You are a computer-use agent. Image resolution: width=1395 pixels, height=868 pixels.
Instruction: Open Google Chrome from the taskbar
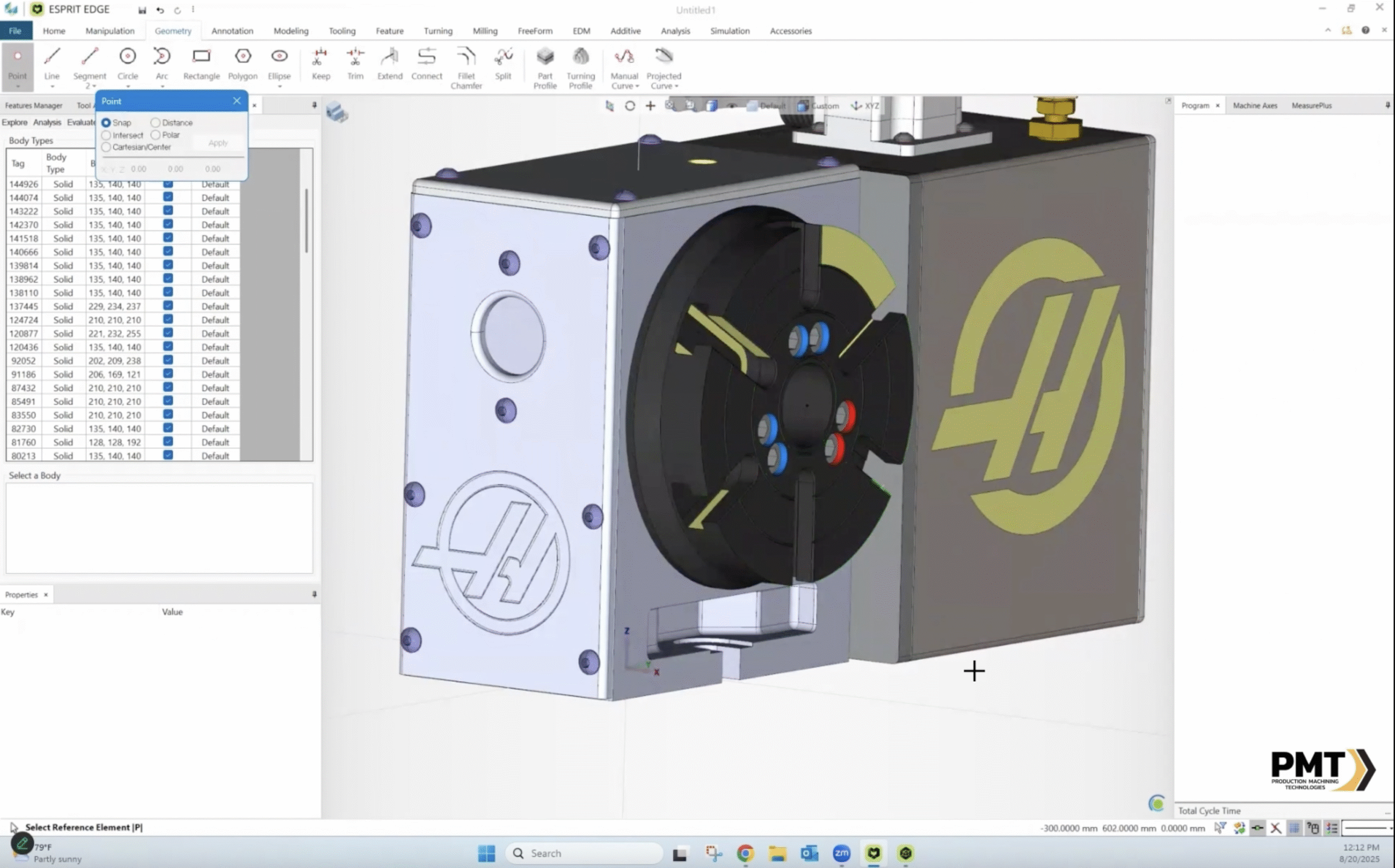coord(745,853)
